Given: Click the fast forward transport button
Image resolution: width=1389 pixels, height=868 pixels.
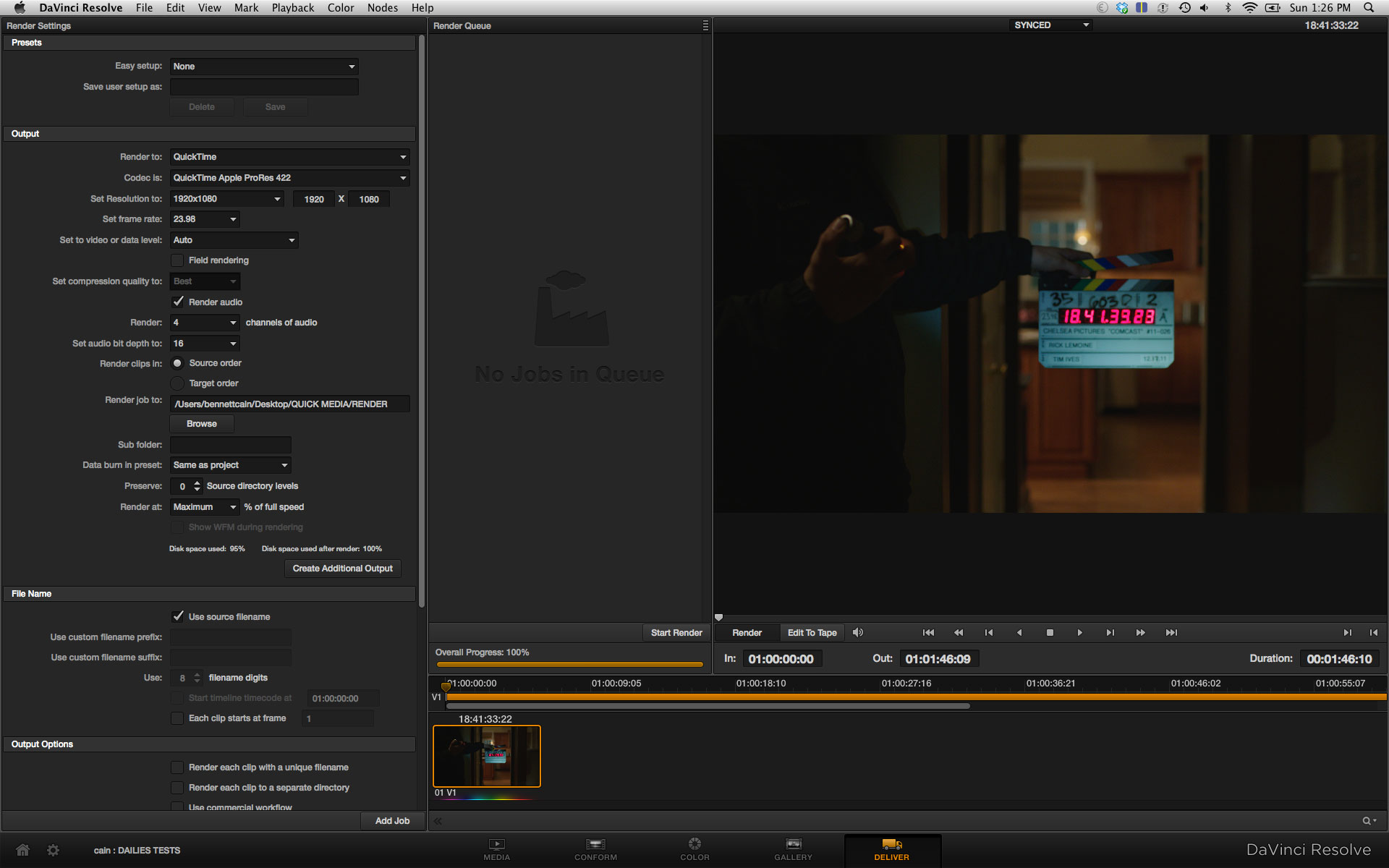Looking at the screenshot, I should click(1141, 632).
